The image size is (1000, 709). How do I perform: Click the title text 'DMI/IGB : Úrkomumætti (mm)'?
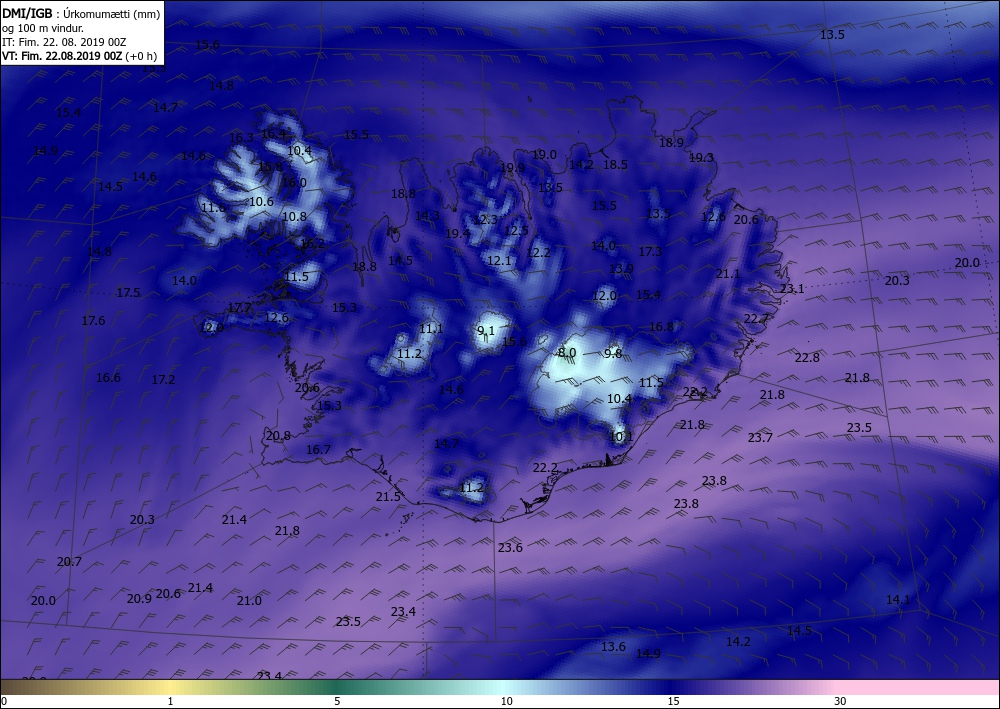(81, 13)
